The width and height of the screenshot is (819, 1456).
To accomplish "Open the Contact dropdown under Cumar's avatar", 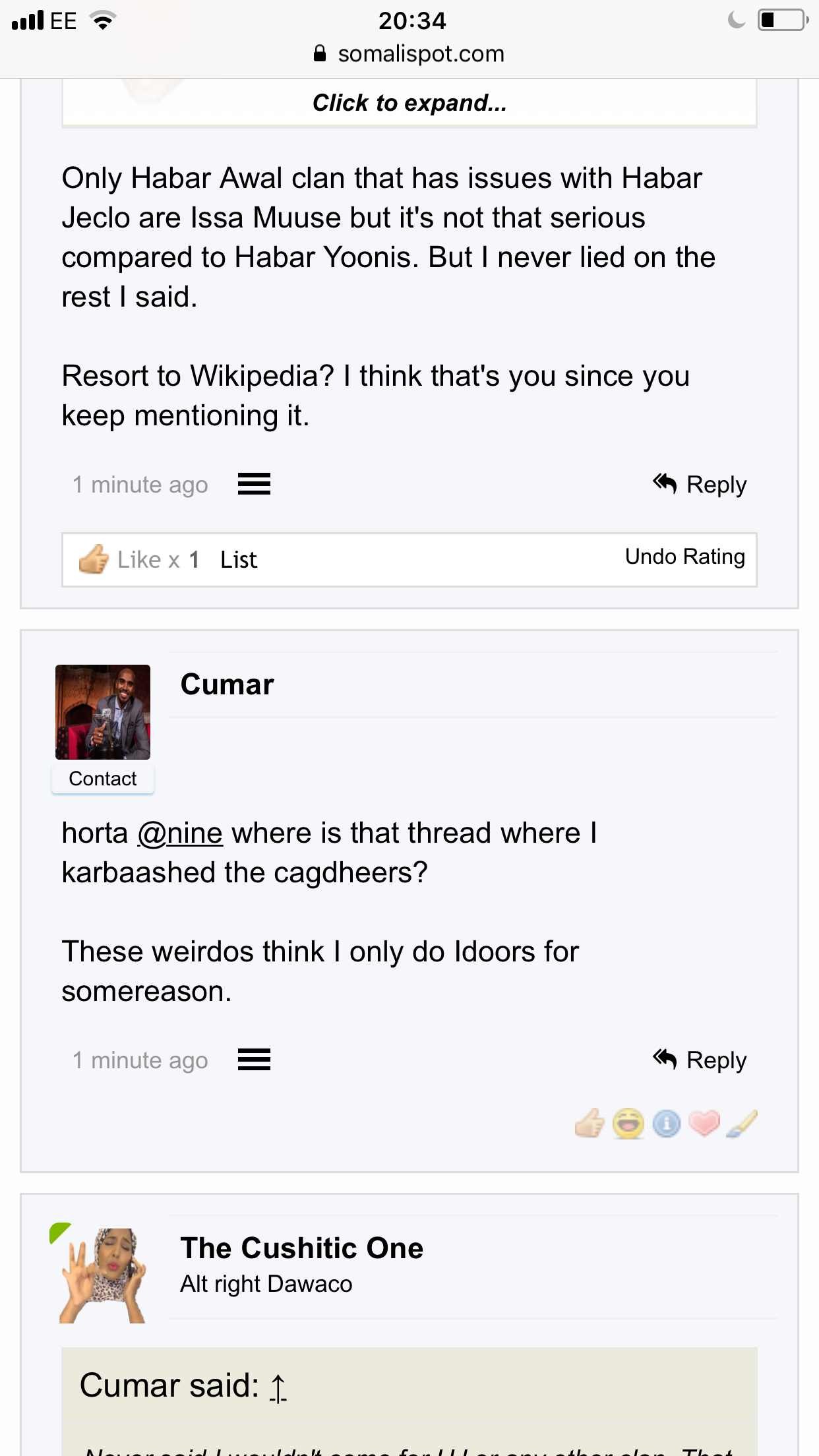I will pyautogui.click(x=103, y=779).
